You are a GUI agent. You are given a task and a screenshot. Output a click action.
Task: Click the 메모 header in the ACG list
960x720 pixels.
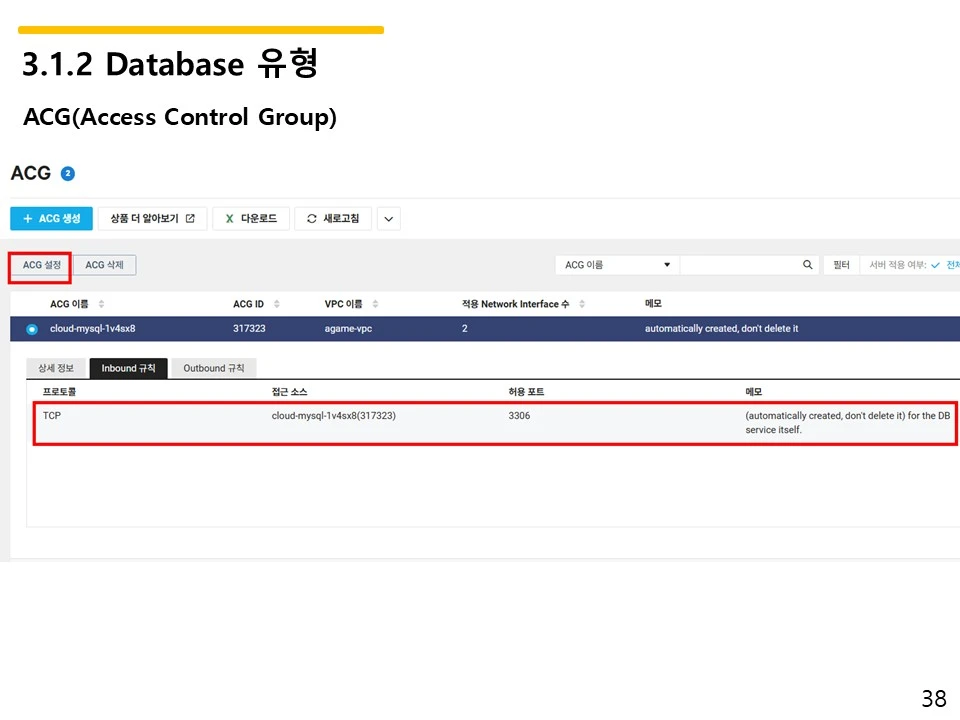tap(653, 304)
